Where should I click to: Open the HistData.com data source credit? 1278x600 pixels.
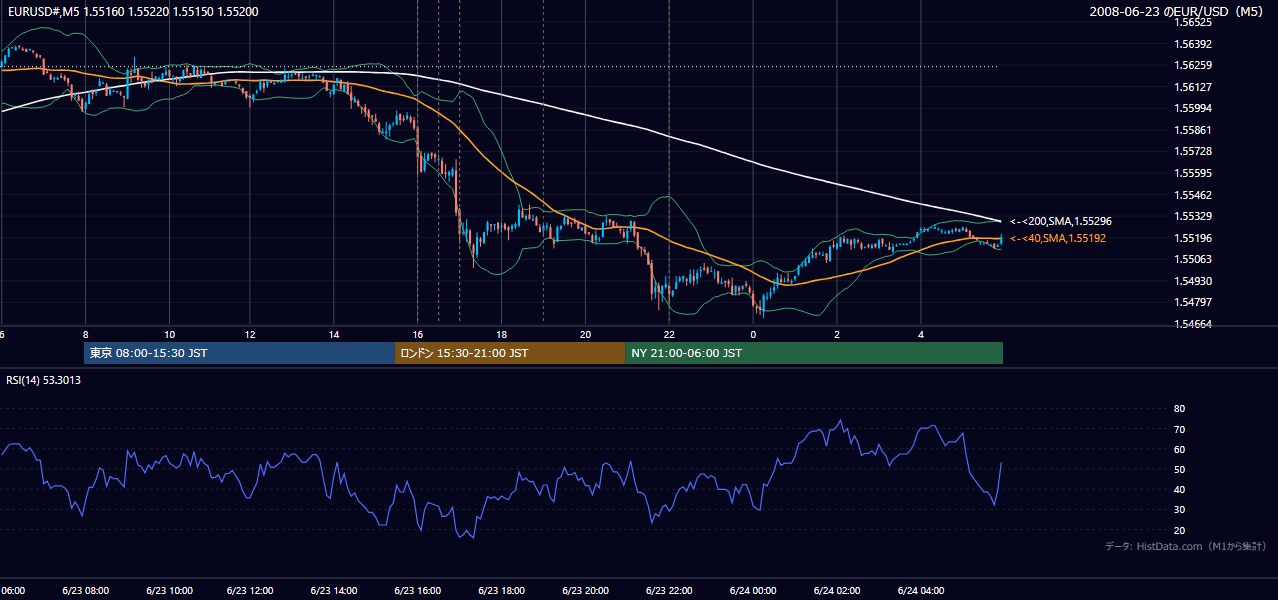click(x=1185, y=546)
